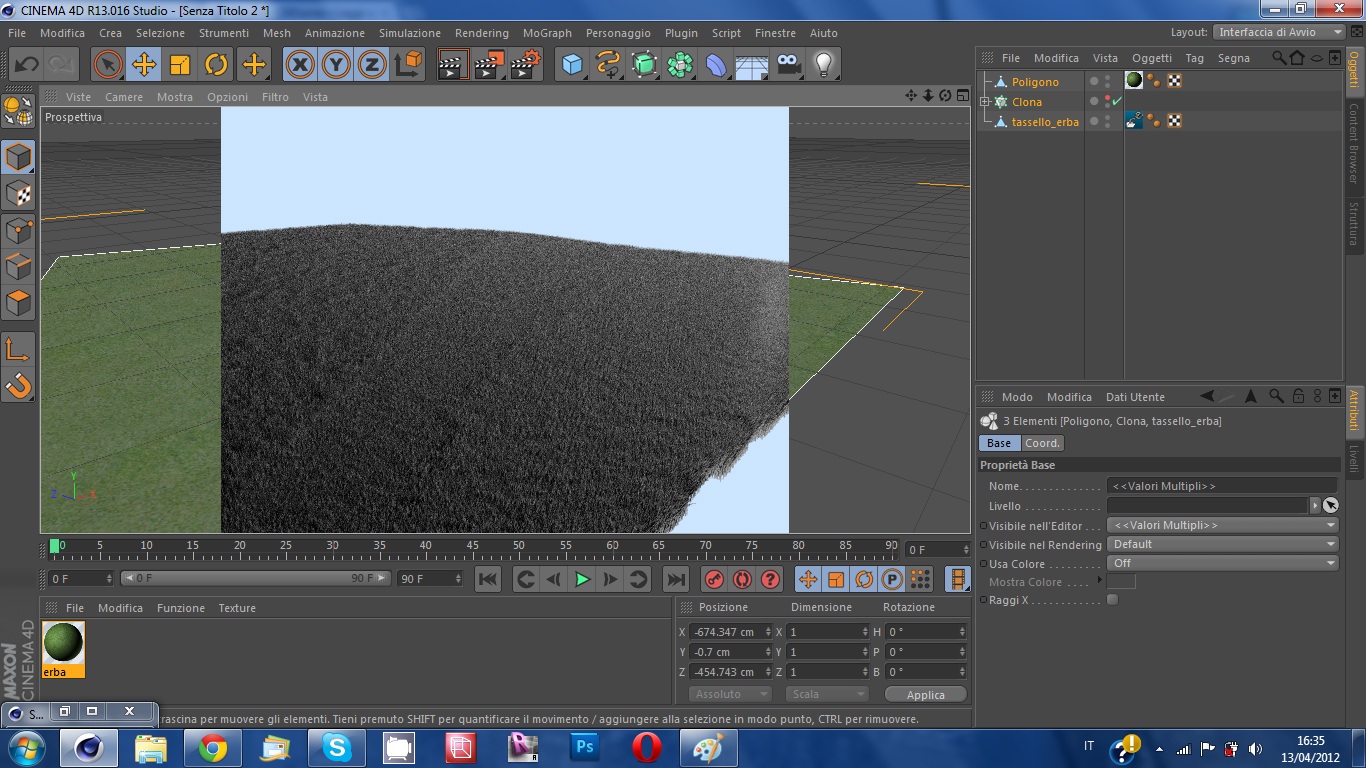The height and width of the screenshot is (768, 1366).
Task: Switch to Texture mode checkered cube
Action: [x=19, y=193]
